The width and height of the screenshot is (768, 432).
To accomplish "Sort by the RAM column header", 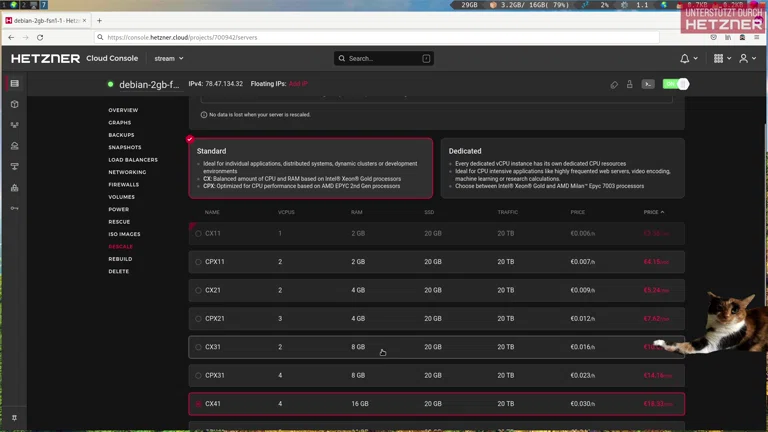I will click(357, 212).
